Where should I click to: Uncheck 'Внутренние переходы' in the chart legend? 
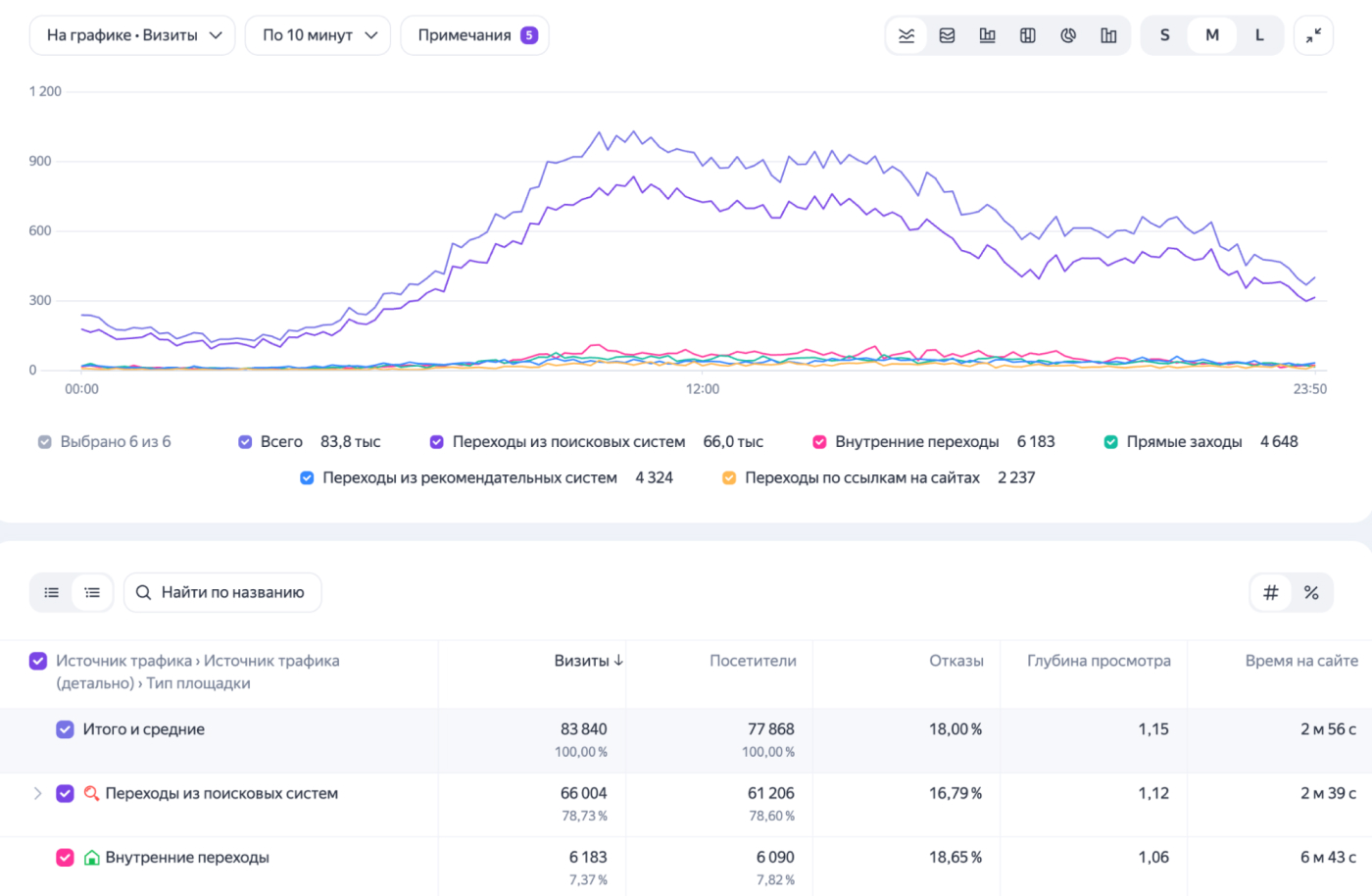coord(819,442)
